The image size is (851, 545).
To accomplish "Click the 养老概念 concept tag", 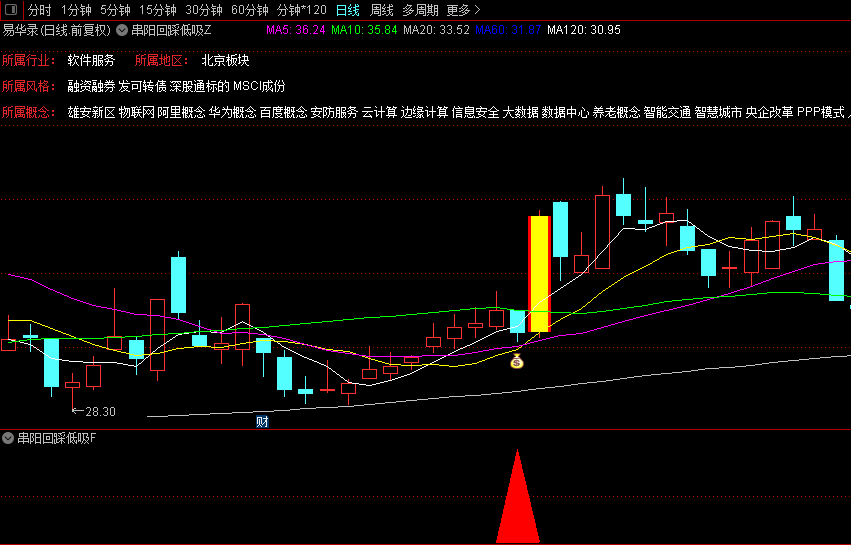I will point(617,112).
